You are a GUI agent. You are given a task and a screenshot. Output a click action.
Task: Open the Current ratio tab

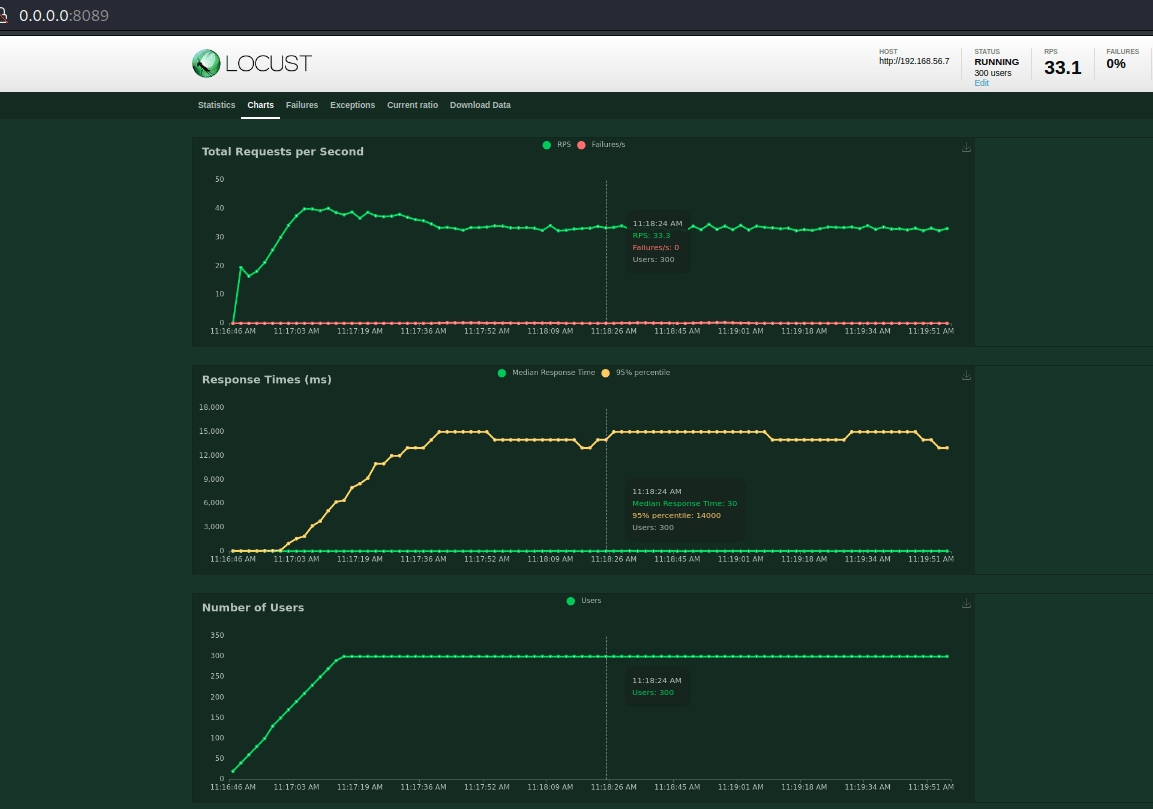(412, 105)
